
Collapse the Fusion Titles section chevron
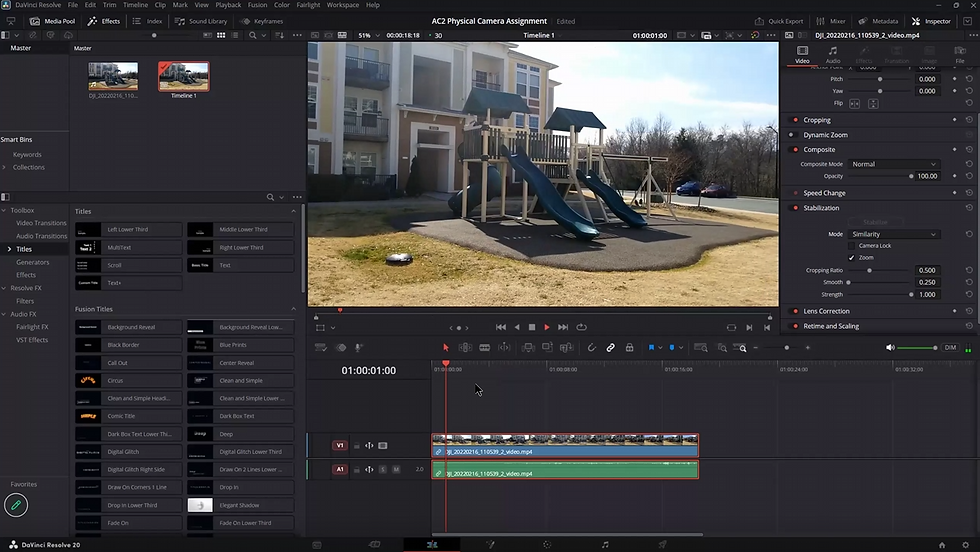tap(293, 309)
